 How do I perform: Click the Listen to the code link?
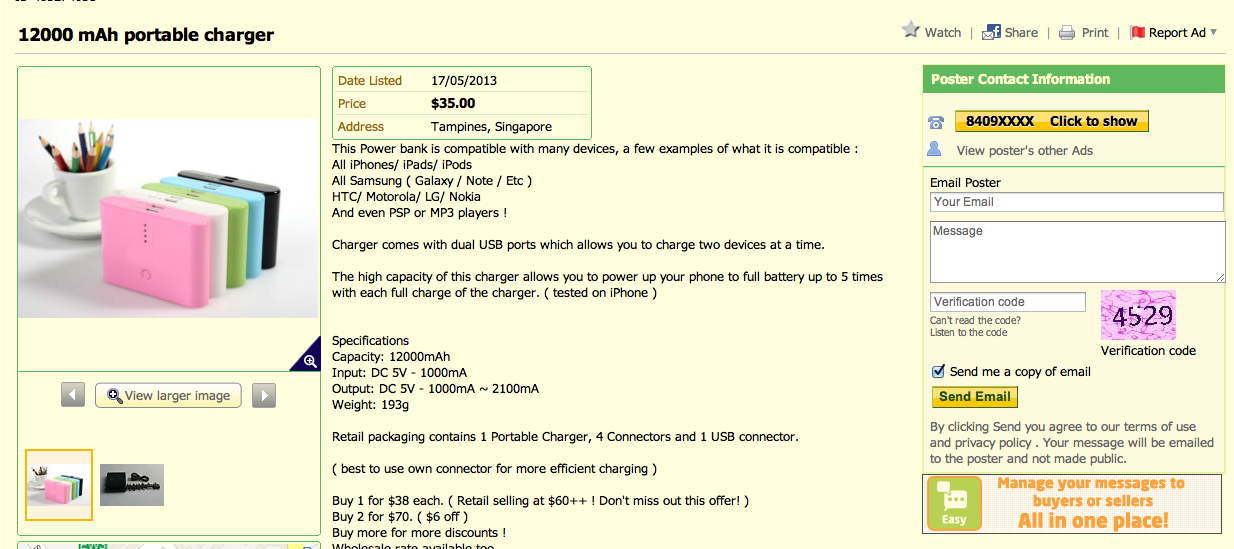(968, 332)
